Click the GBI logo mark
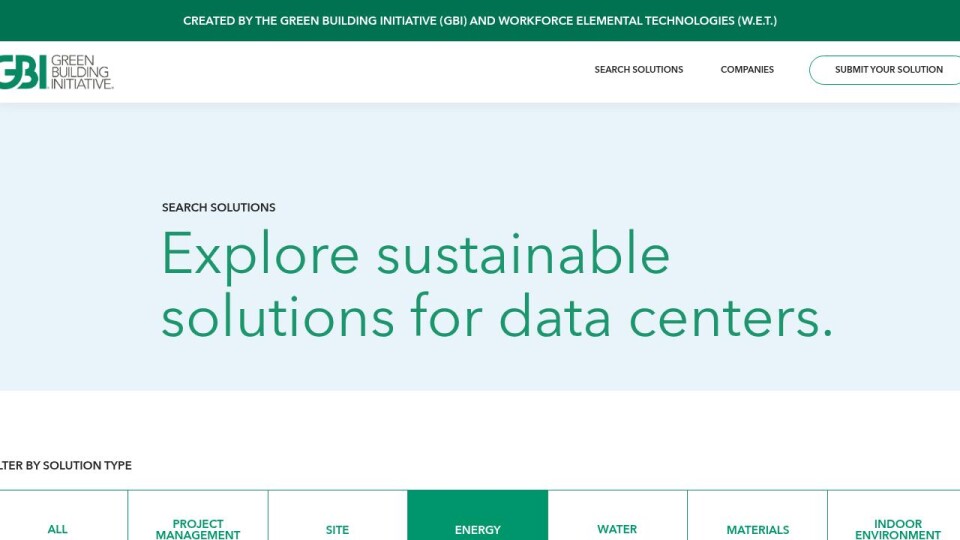 coord(22,72)
